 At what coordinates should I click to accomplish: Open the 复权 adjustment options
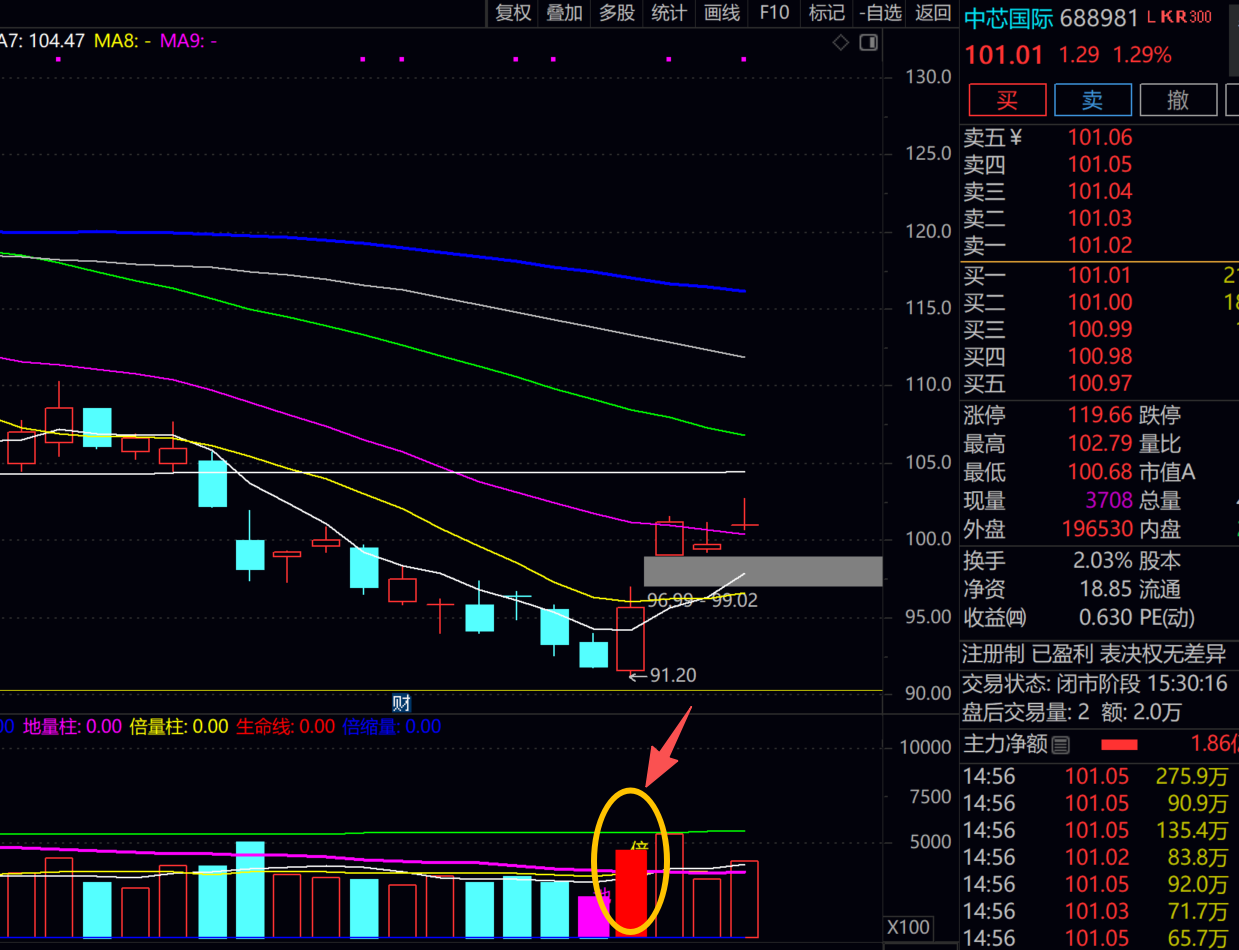pos(513,13)
